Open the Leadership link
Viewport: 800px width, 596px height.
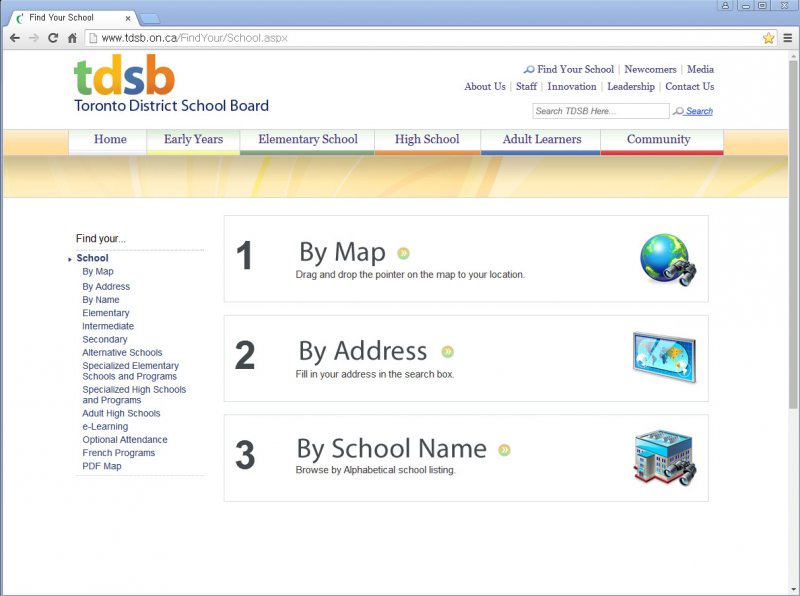(x=631, y=87)
